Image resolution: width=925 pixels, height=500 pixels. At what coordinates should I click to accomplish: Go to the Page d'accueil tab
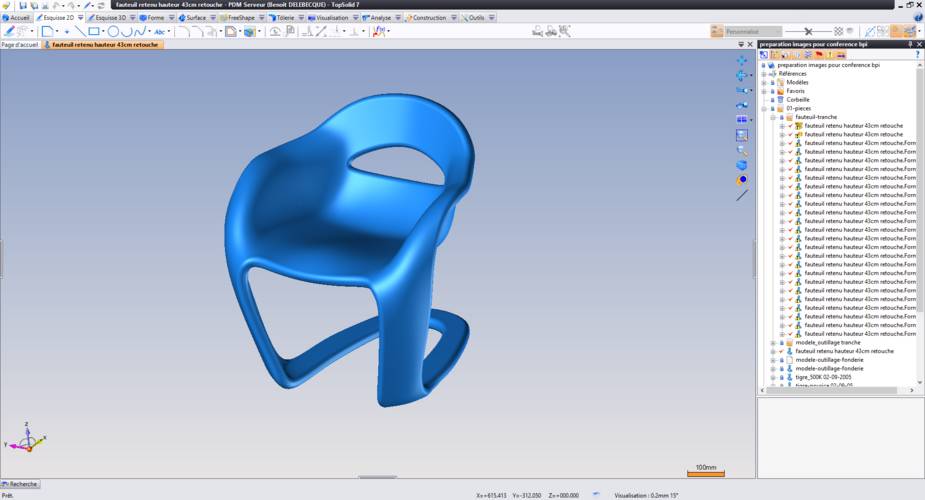(x=20, y=44)
